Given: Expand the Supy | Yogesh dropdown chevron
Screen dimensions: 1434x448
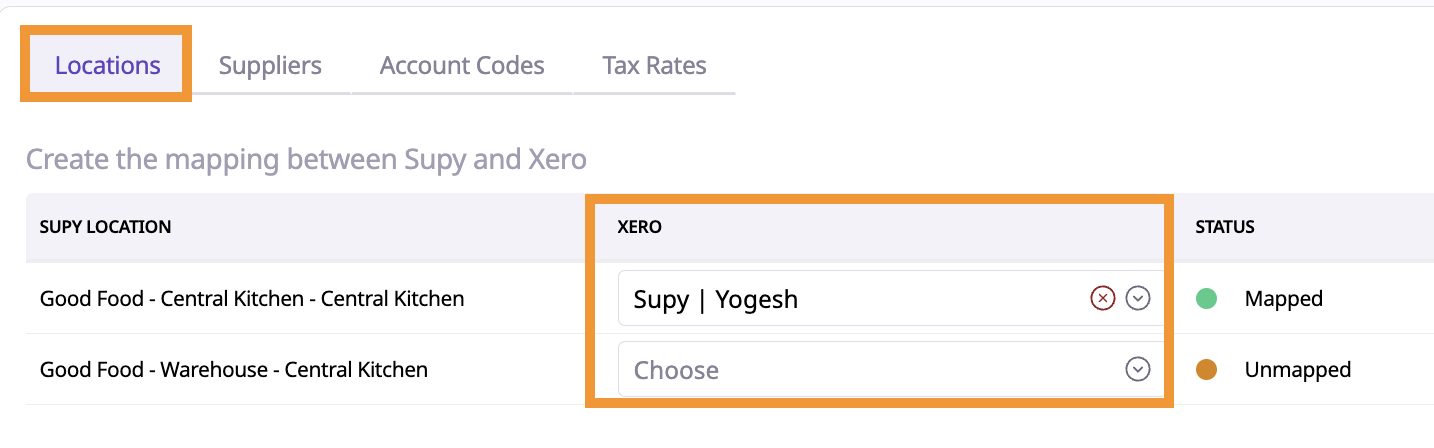Looking at the screenshot, I should 1137,298.
